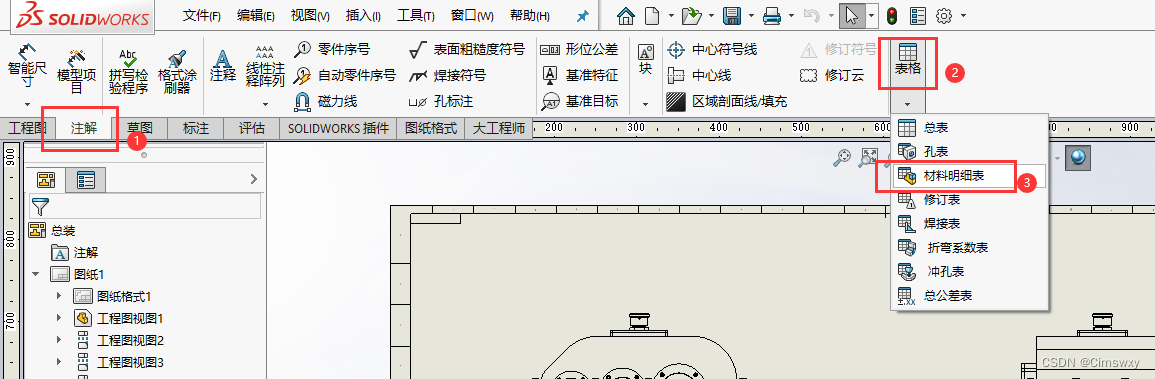Screen dimensions: 1155x379
Task: Insert a 修订云 revision cloud
Action: click(x=832, y=75)
